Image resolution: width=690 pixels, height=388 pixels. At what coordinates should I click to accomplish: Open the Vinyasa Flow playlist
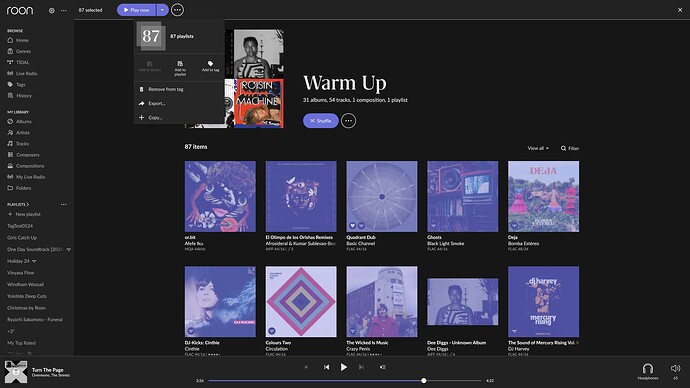click(21, 273)
